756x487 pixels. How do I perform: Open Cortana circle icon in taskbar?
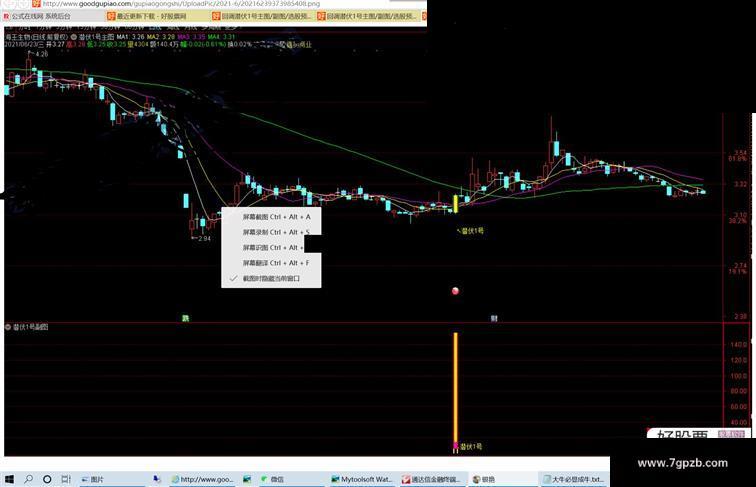47,479
